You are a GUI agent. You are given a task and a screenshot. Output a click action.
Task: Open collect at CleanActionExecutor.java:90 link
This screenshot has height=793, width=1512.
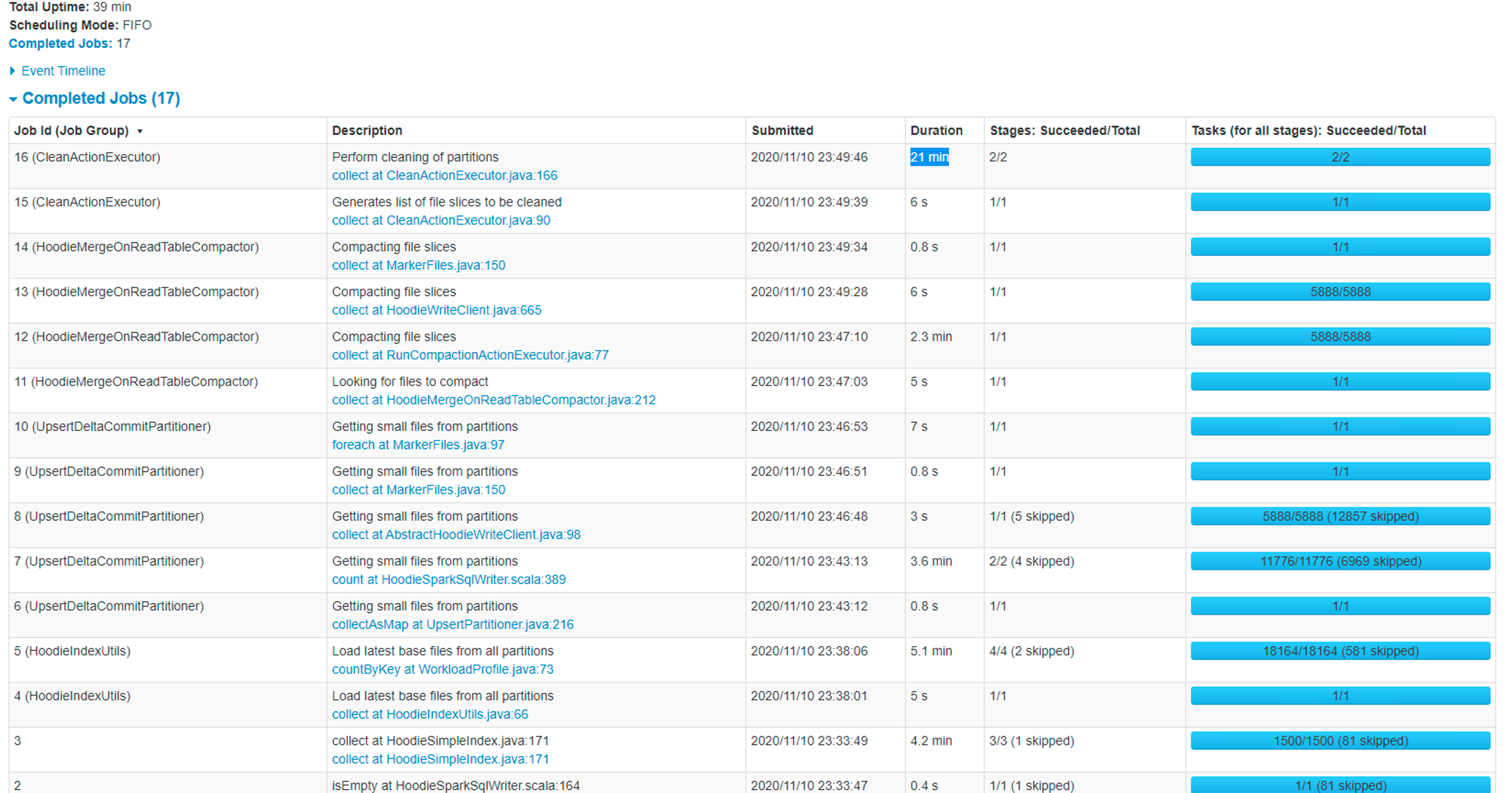(441, 220)
